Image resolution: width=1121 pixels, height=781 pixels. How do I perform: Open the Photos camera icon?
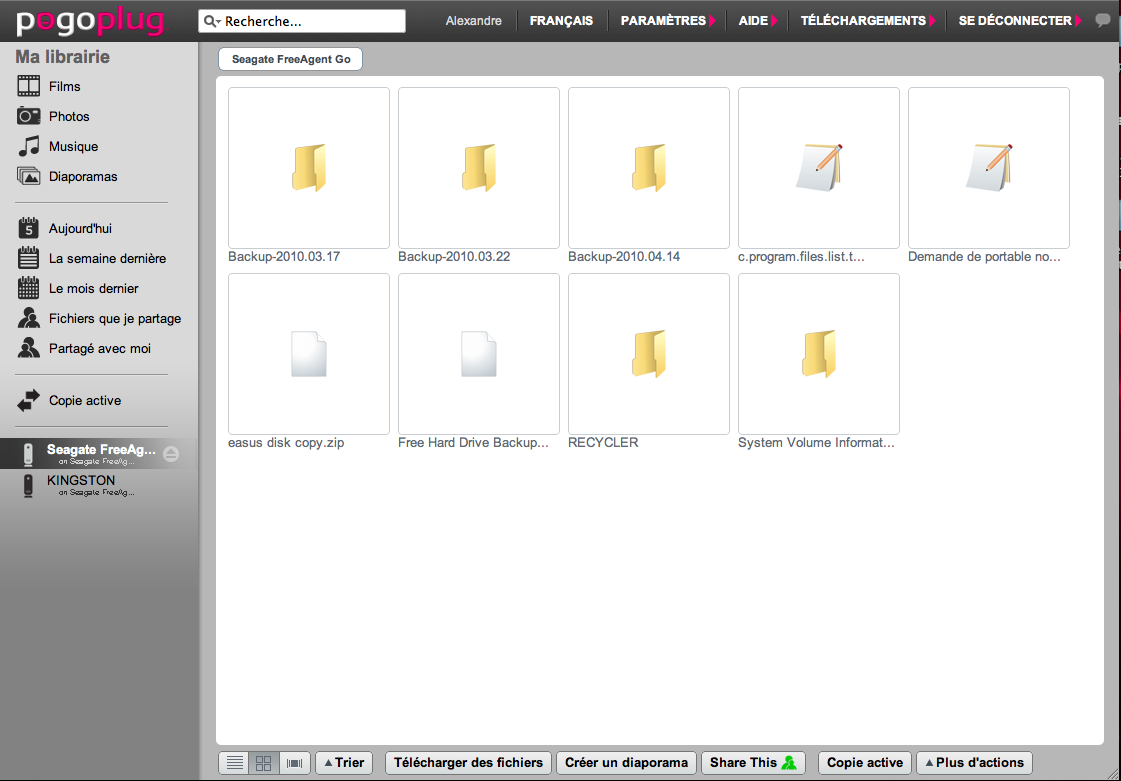29,116
